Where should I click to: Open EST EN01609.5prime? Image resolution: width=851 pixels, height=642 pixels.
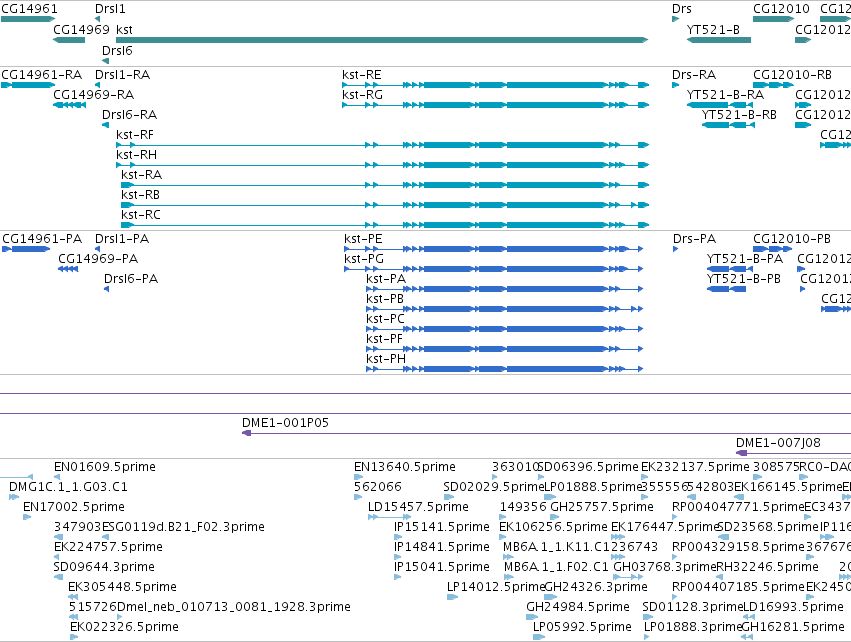tap(105, 467)
